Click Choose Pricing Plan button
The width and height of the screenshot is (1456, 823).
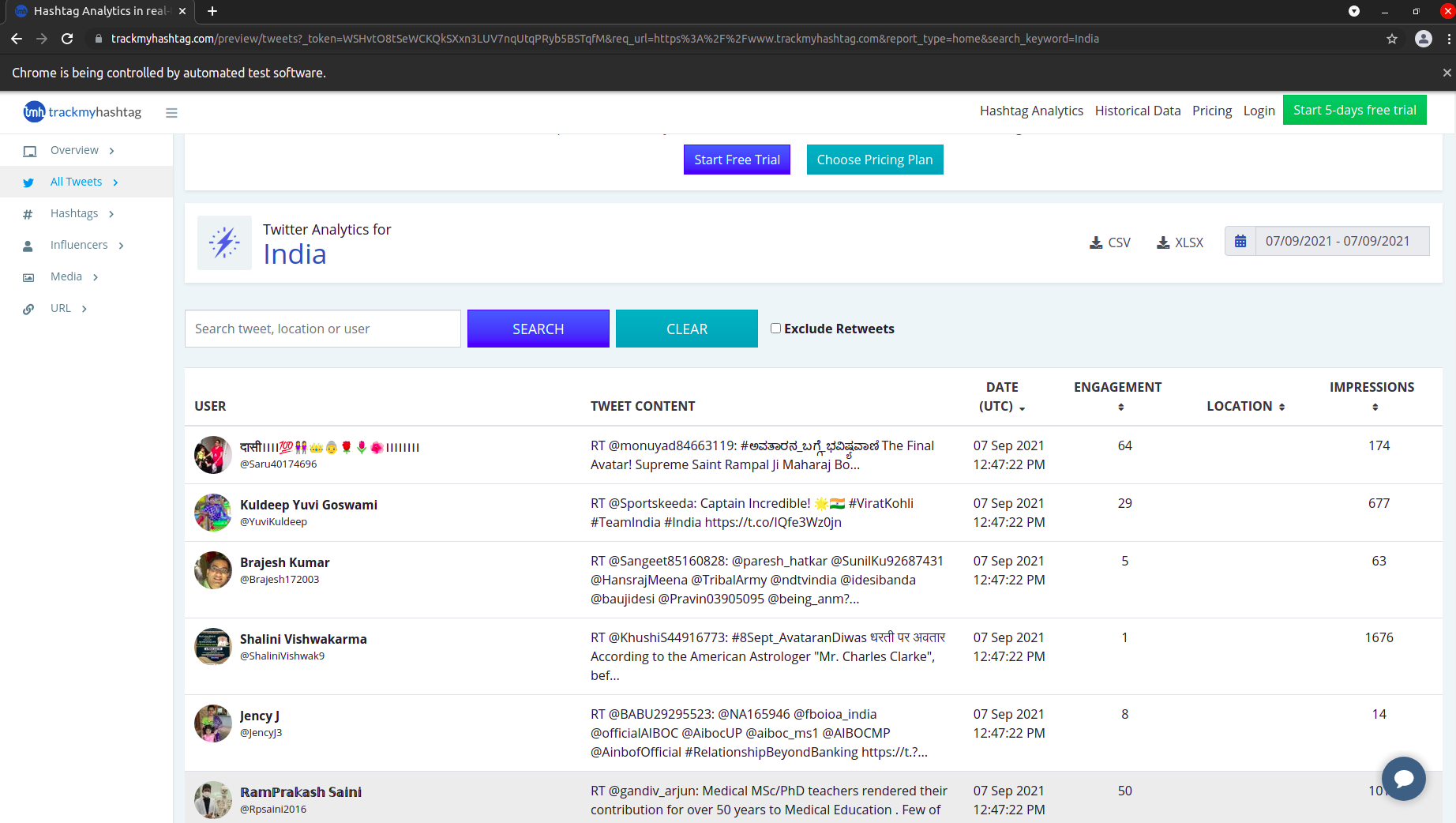875,160
